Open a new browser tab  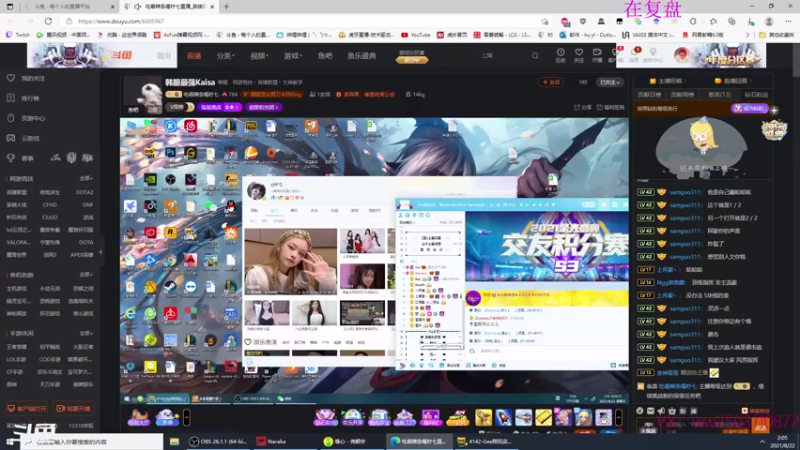click(226, 7)
